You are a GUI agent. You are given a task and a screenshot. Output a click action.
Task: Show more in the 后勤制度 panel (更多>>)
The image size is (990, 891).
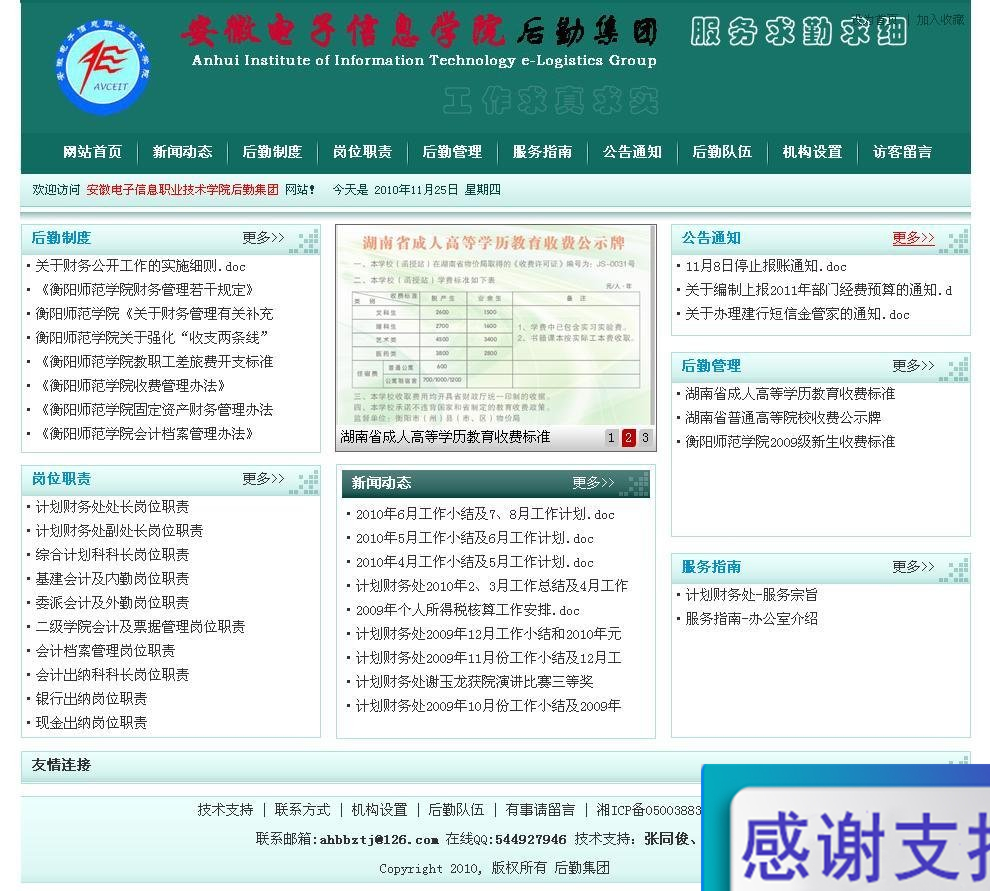pyautogui.click(x=263, y=238)
